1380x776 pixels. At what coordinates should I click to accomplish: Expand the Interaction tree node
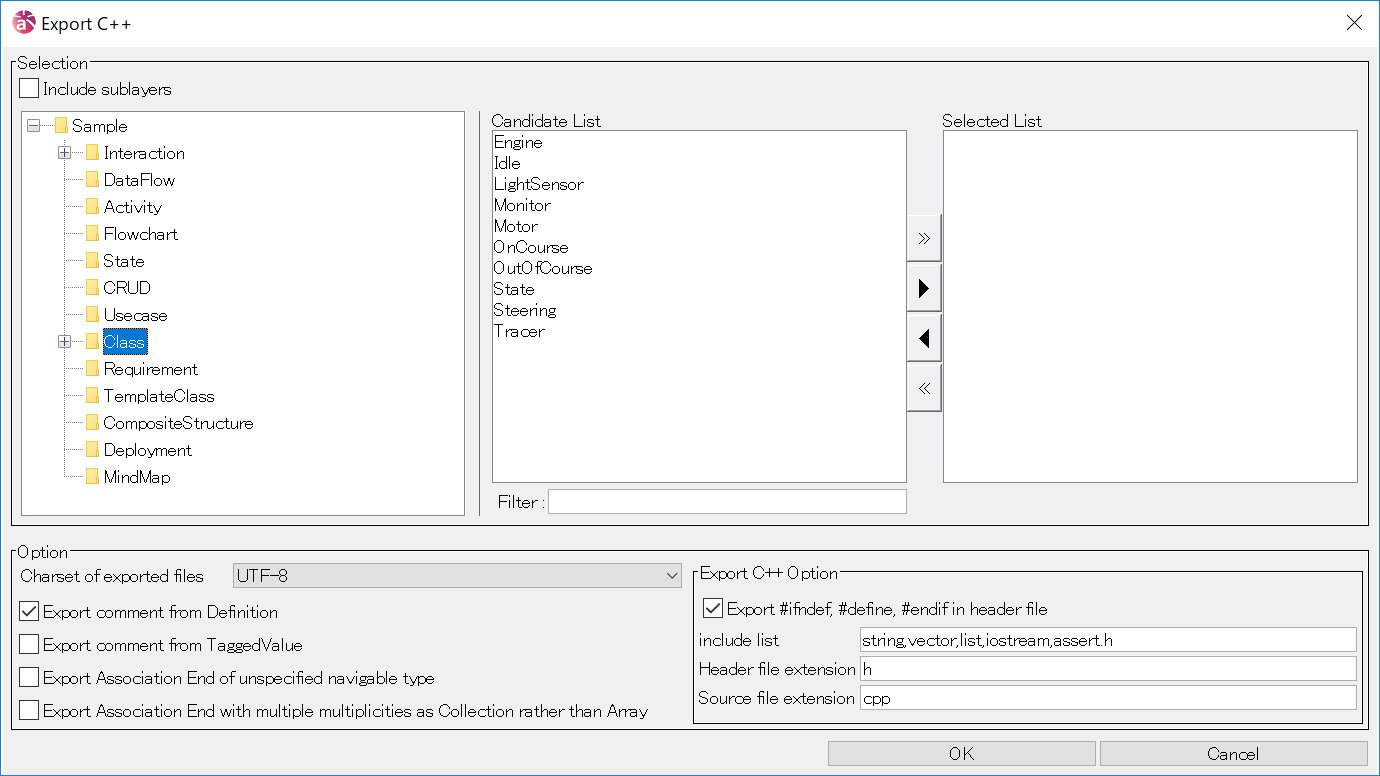65,153
